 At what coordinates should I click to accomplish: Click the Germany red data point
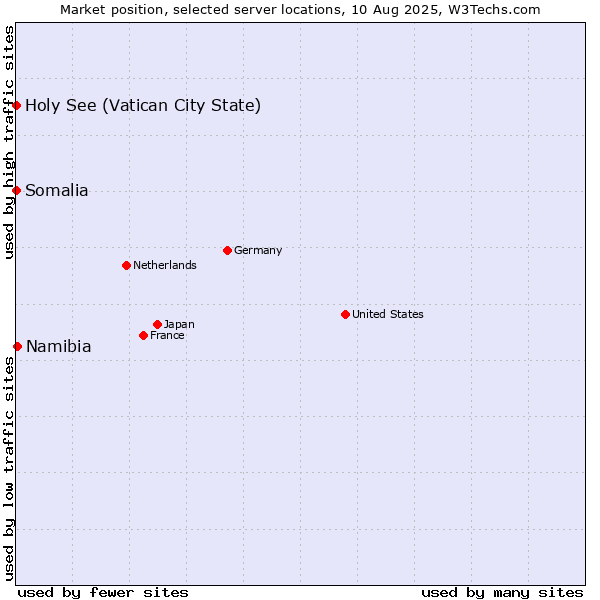[x=227, y=251]
